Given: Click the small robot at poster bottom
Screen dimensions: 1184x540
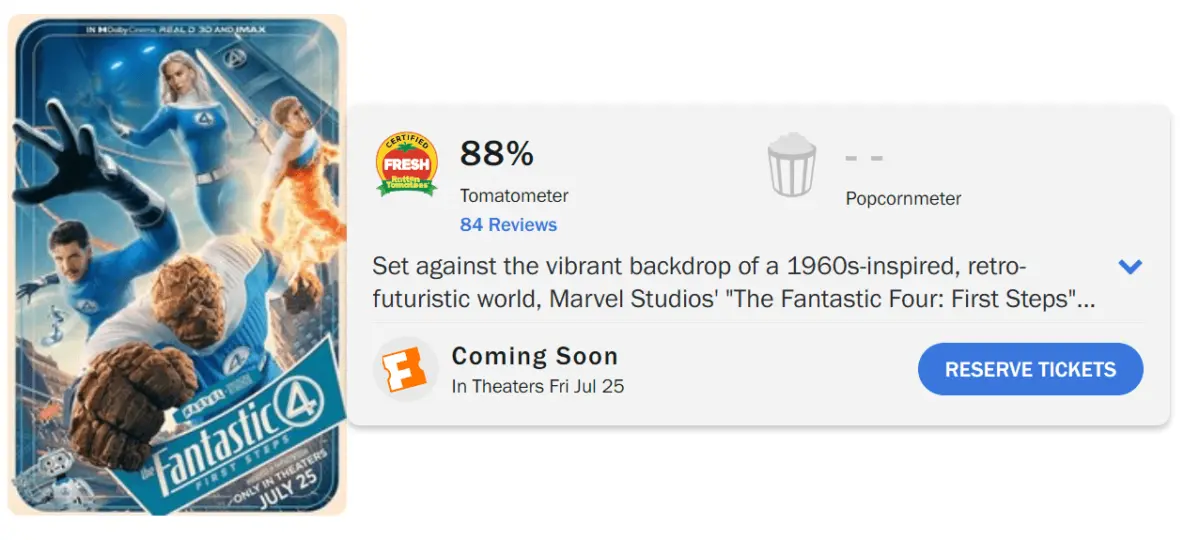Looking at the screenshot, I should [45, 480].
